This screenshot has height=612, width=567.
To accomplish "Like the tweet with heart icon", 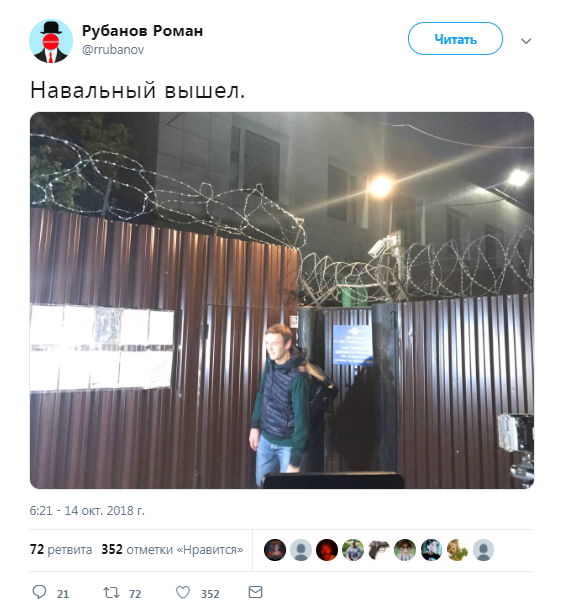I will pos(183,592).
